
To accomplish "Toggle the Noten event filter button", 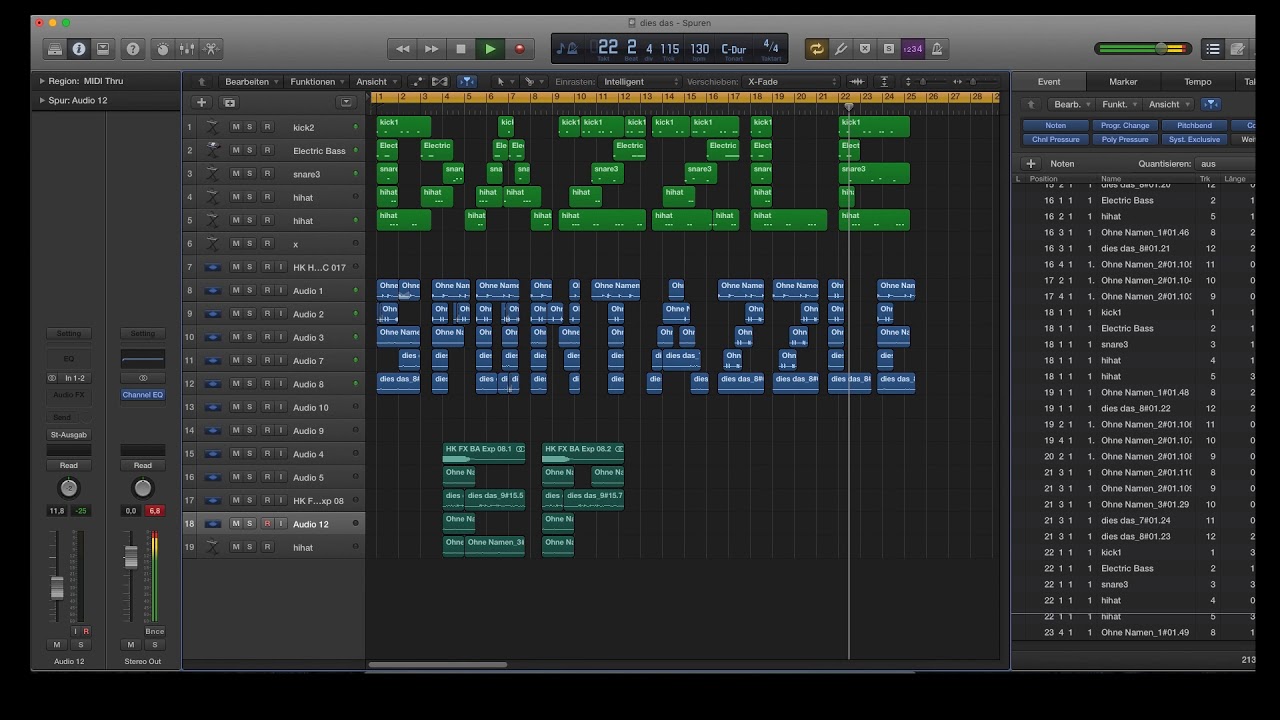I will (x=1056, y=126).
